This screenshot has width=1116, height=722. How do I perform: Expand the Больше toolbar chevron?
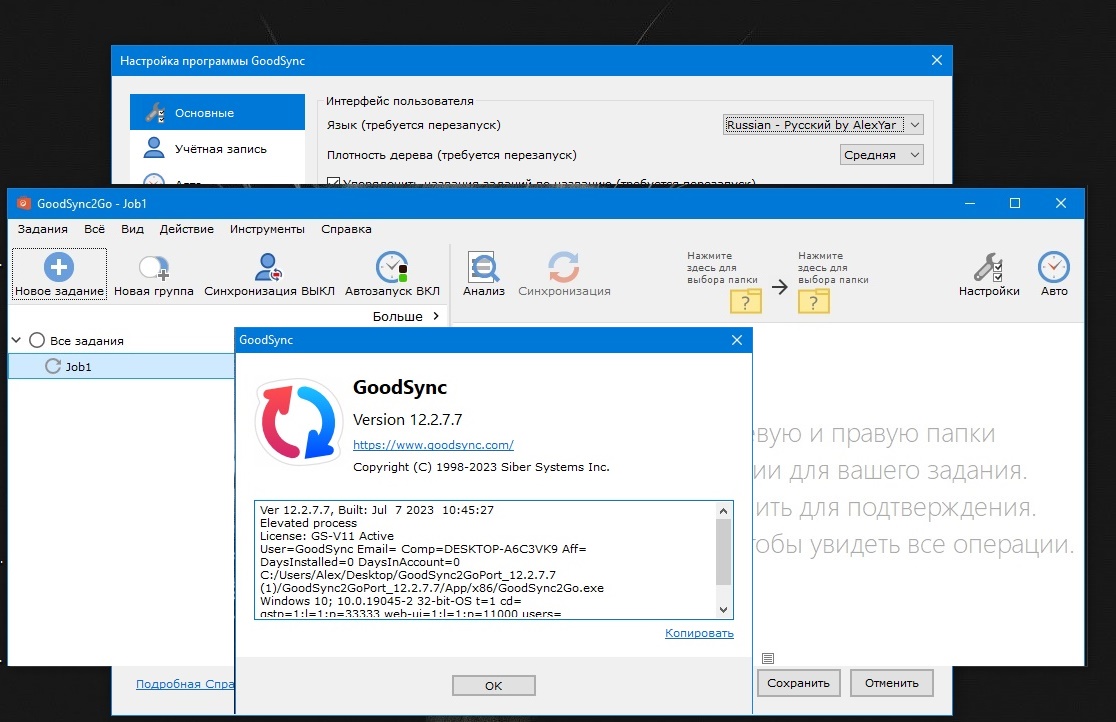pos(436,315)
